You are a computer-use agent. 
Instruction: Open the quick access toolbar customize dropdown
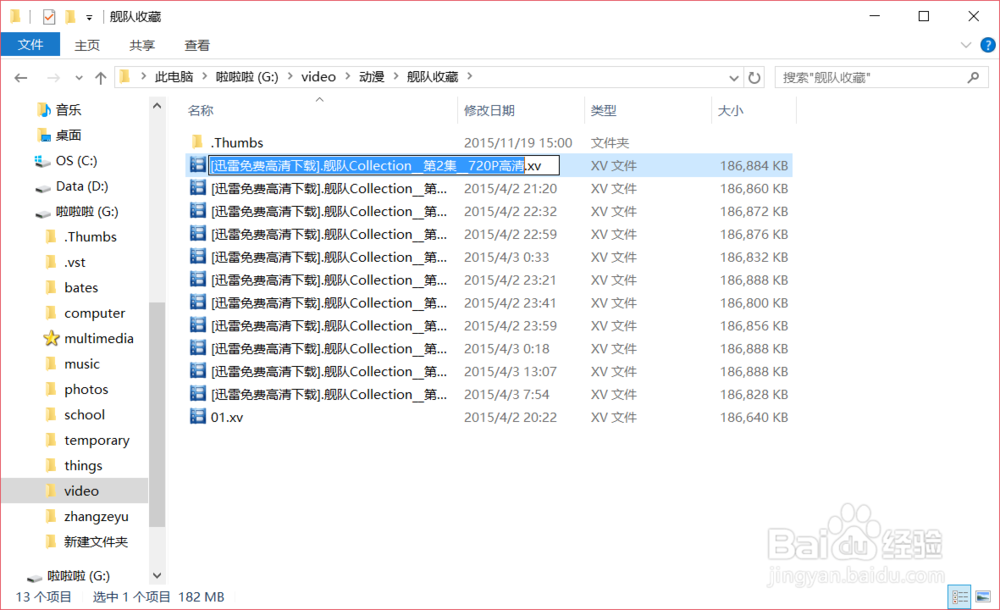tap(89, 17)
